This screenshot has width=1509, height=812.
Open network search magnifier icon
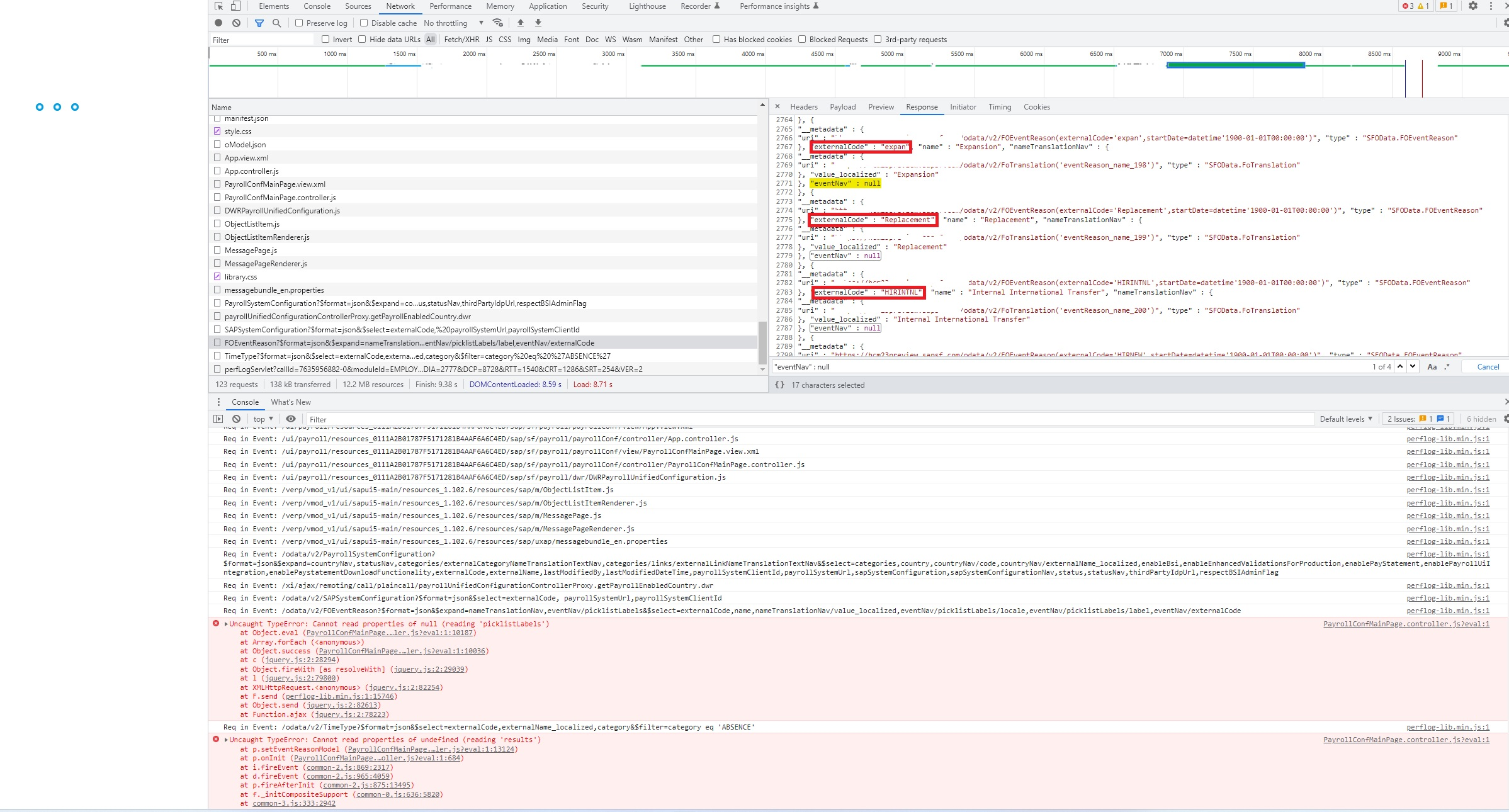point(276,23)
